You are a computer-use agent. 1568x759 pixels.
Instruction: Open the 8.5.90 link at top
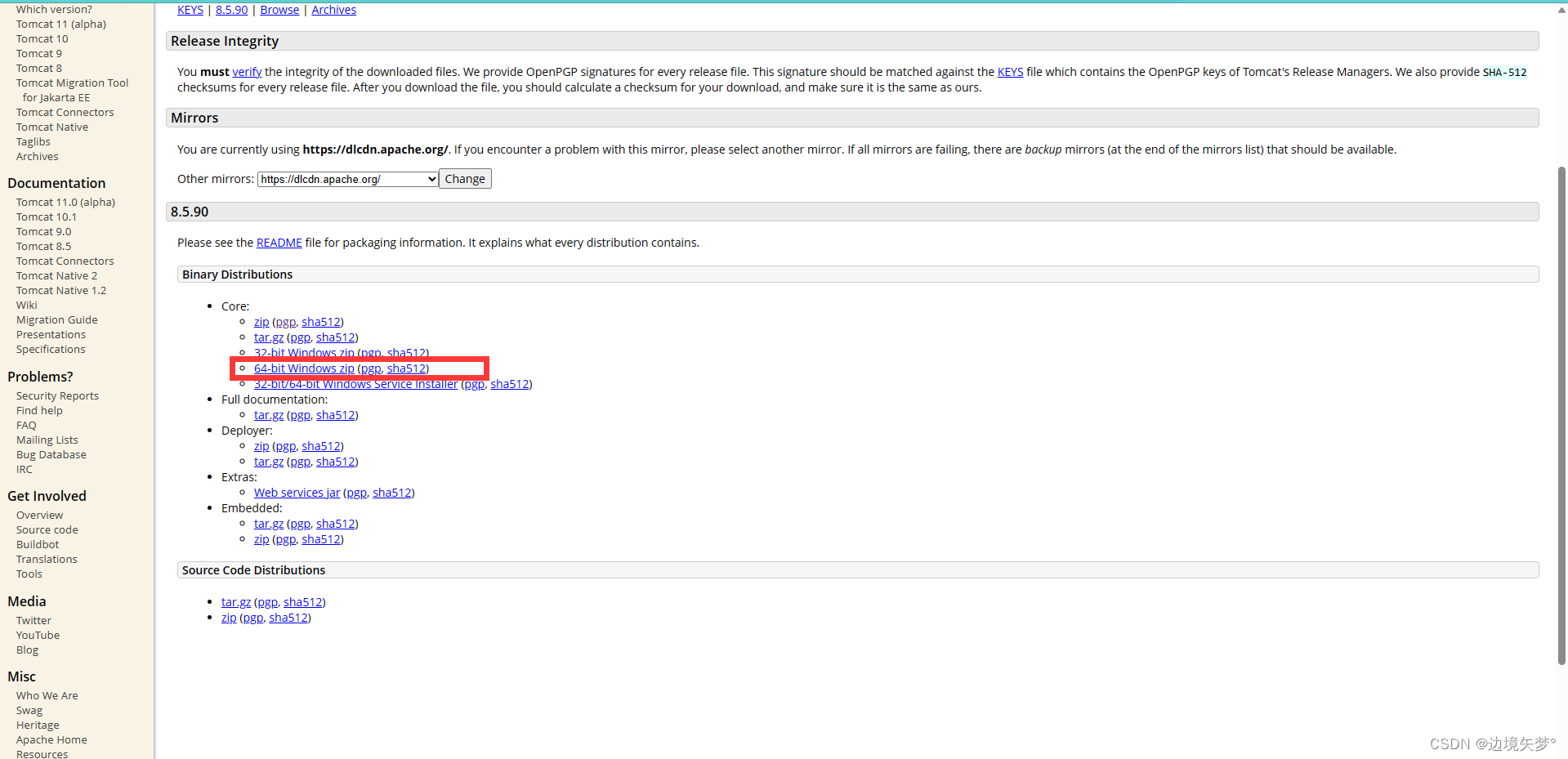231,10
